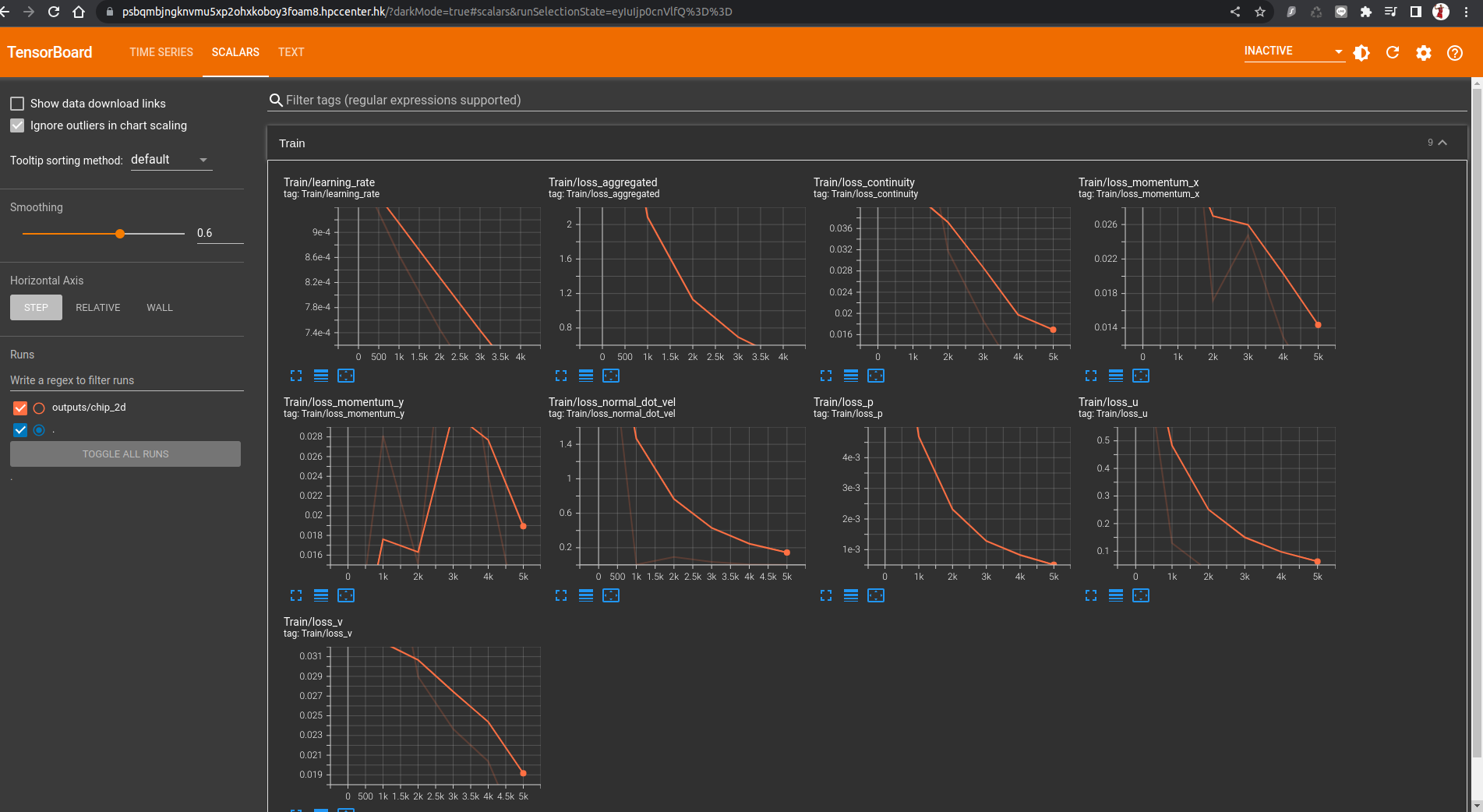Fit domain to data on Train/loss_normal_dot_vel chart
The width and height of the screenshot is (1483, 812).
click(x=611, y=595)
